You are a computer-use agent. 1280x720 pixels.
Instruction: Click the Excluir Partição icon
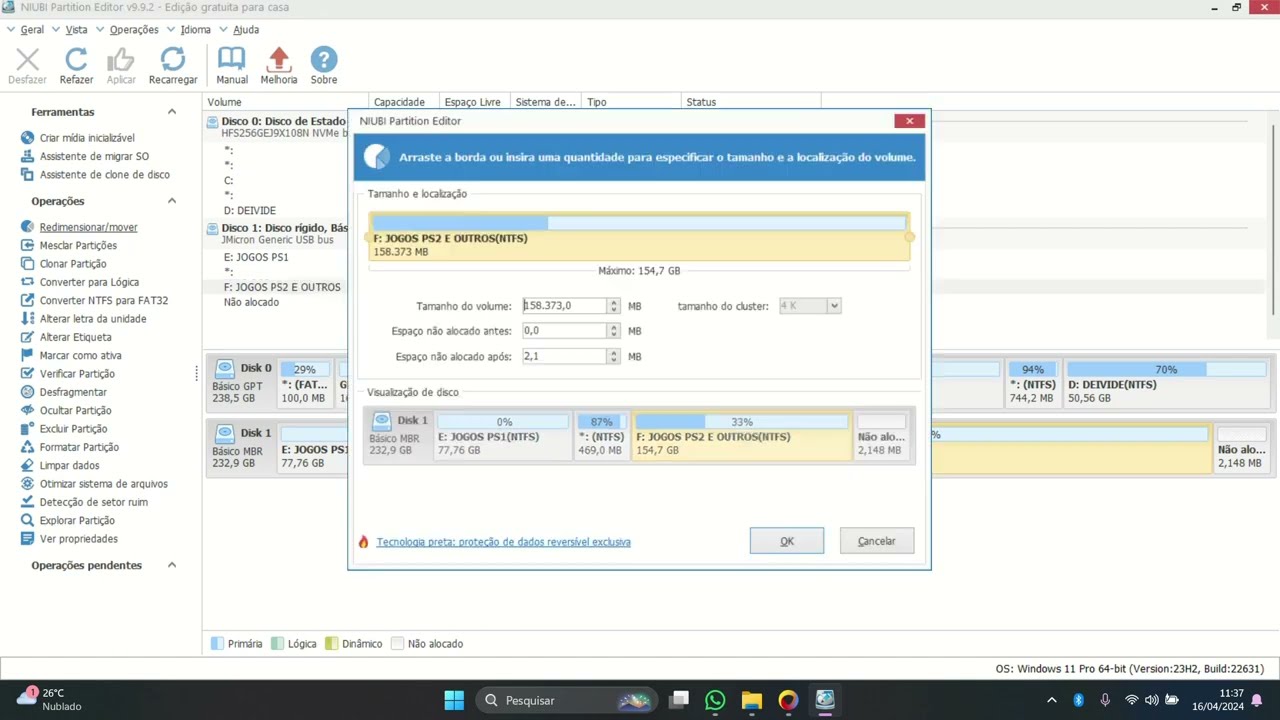pyautogui.click(x=28, y=429)
